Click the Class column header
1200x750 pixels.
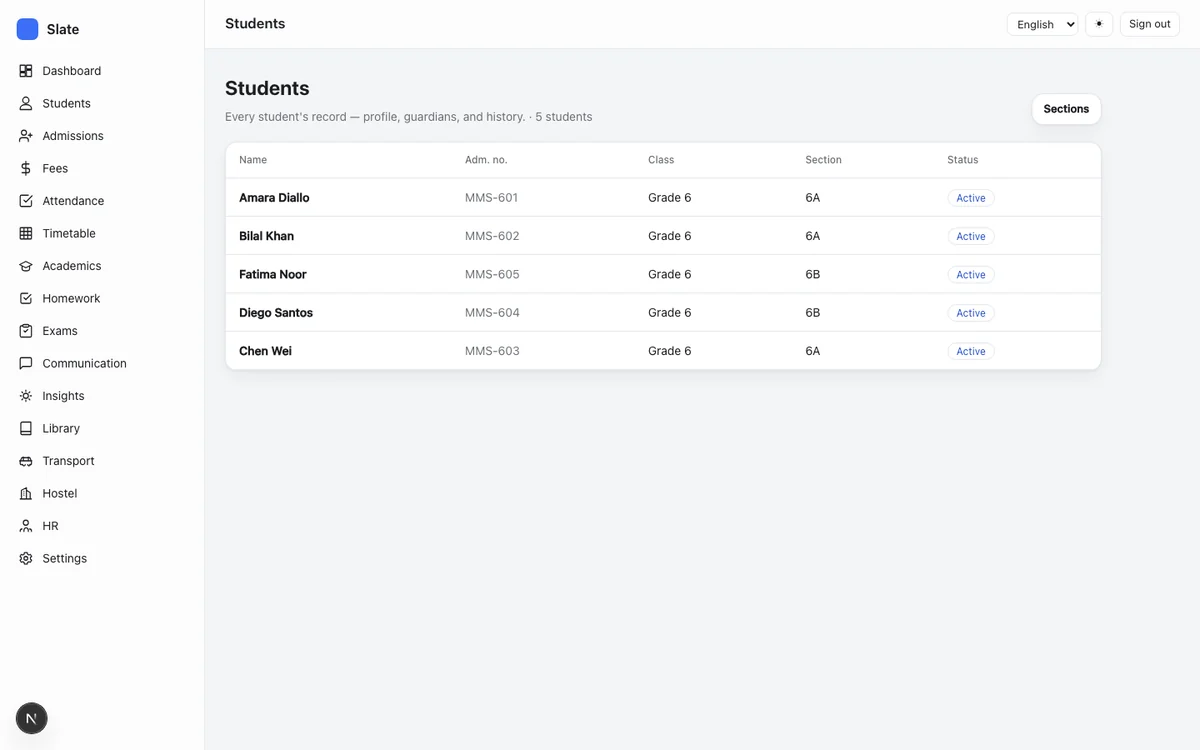(661, 160)
